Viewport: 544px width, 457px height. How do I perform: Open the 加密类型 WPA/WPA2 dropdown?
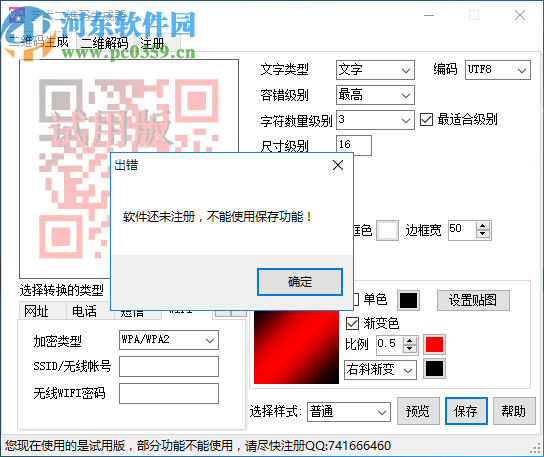tap(169, 340)
